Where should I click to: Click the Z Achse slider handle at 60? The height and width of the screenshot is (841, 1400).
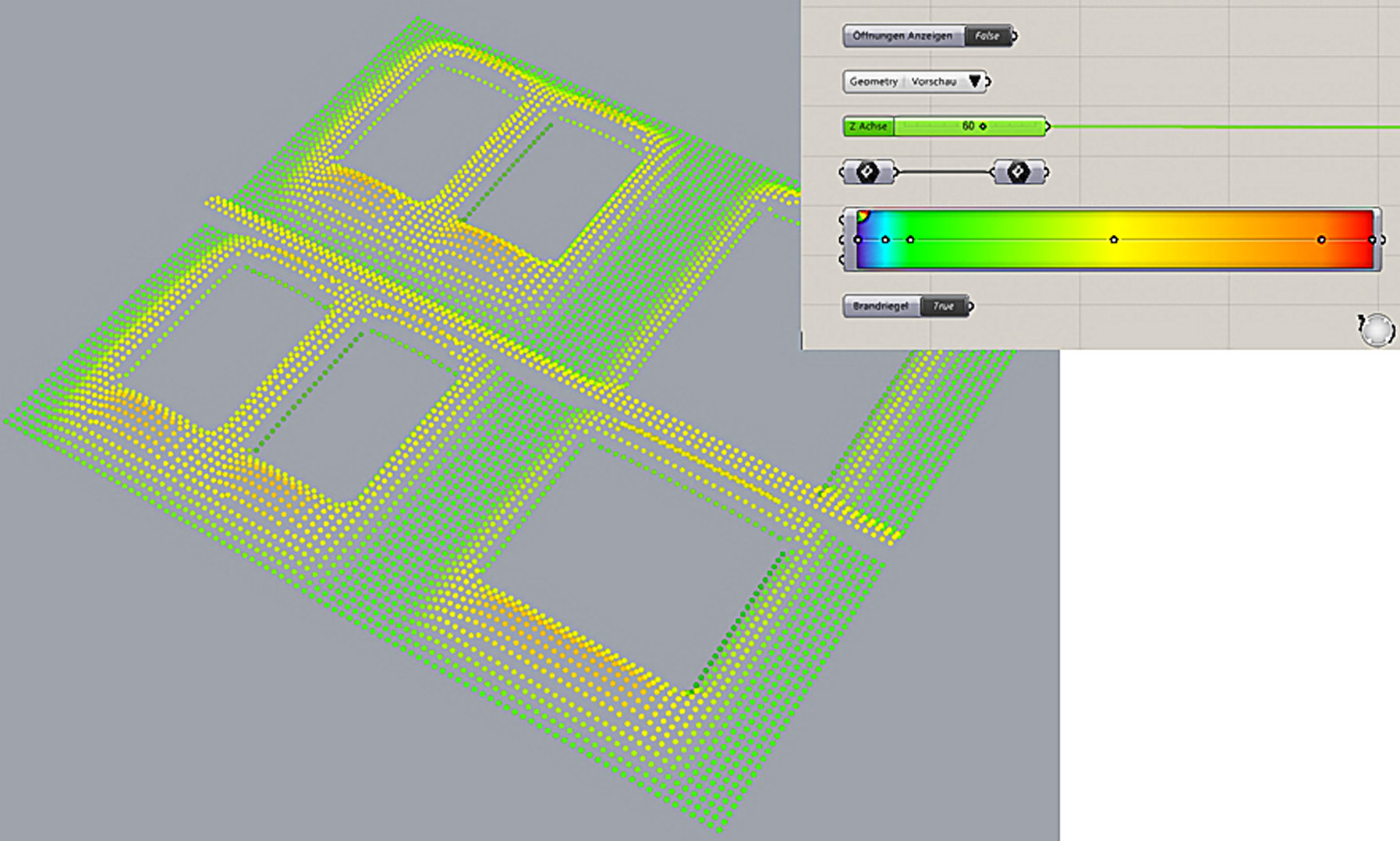point(983,126)
